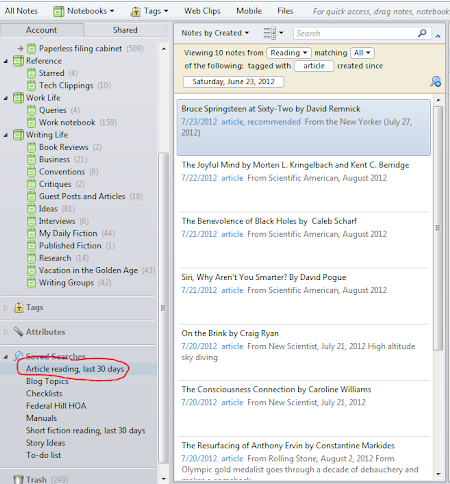Image resolution: width=450 pixels, height=484 pixels.
Task: Click the Saved Searches magnifier icon
Action: tap(19, 356)
